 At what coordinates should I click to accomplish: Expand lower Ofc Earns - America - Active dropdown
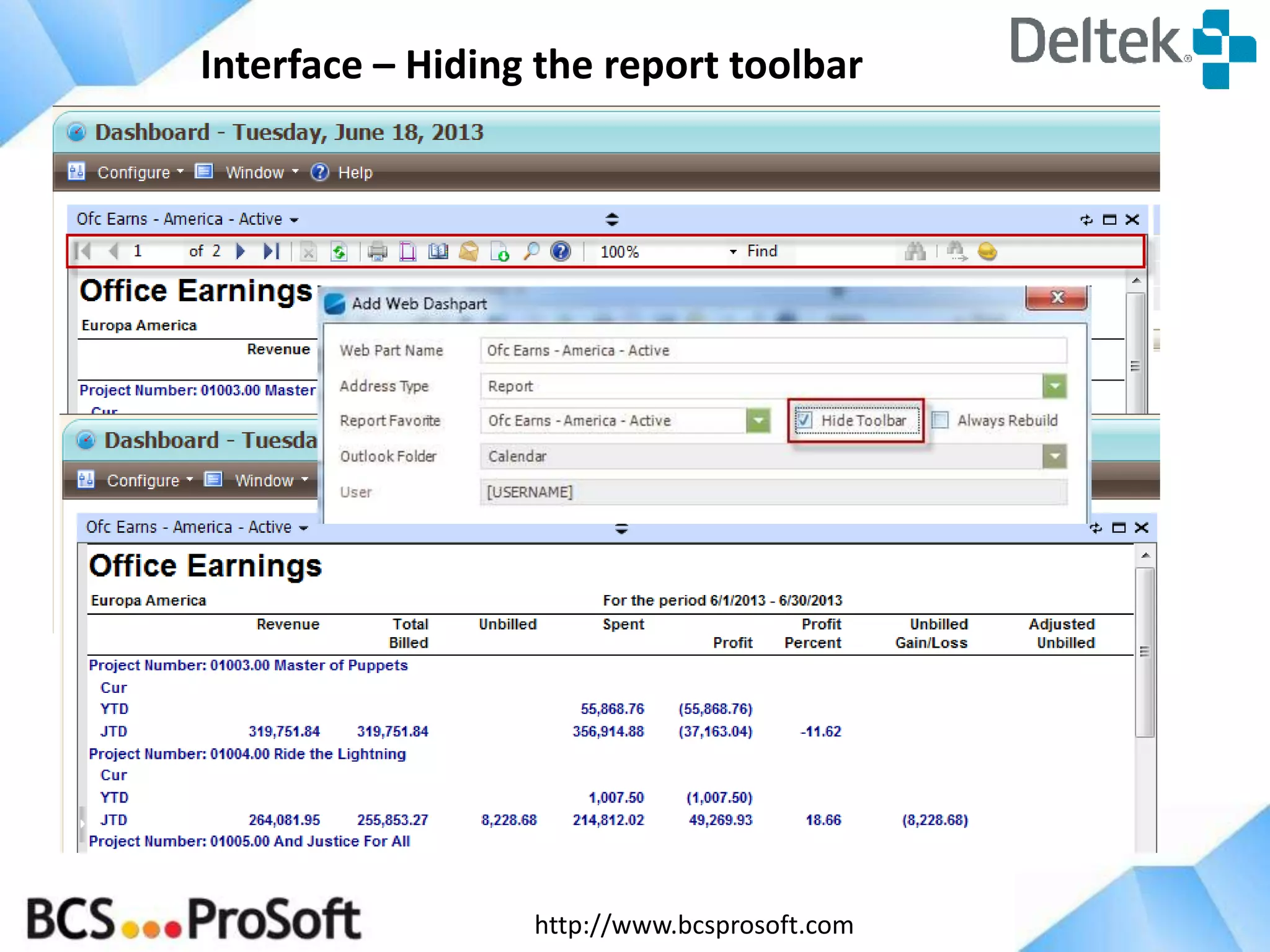click(304, 528)
